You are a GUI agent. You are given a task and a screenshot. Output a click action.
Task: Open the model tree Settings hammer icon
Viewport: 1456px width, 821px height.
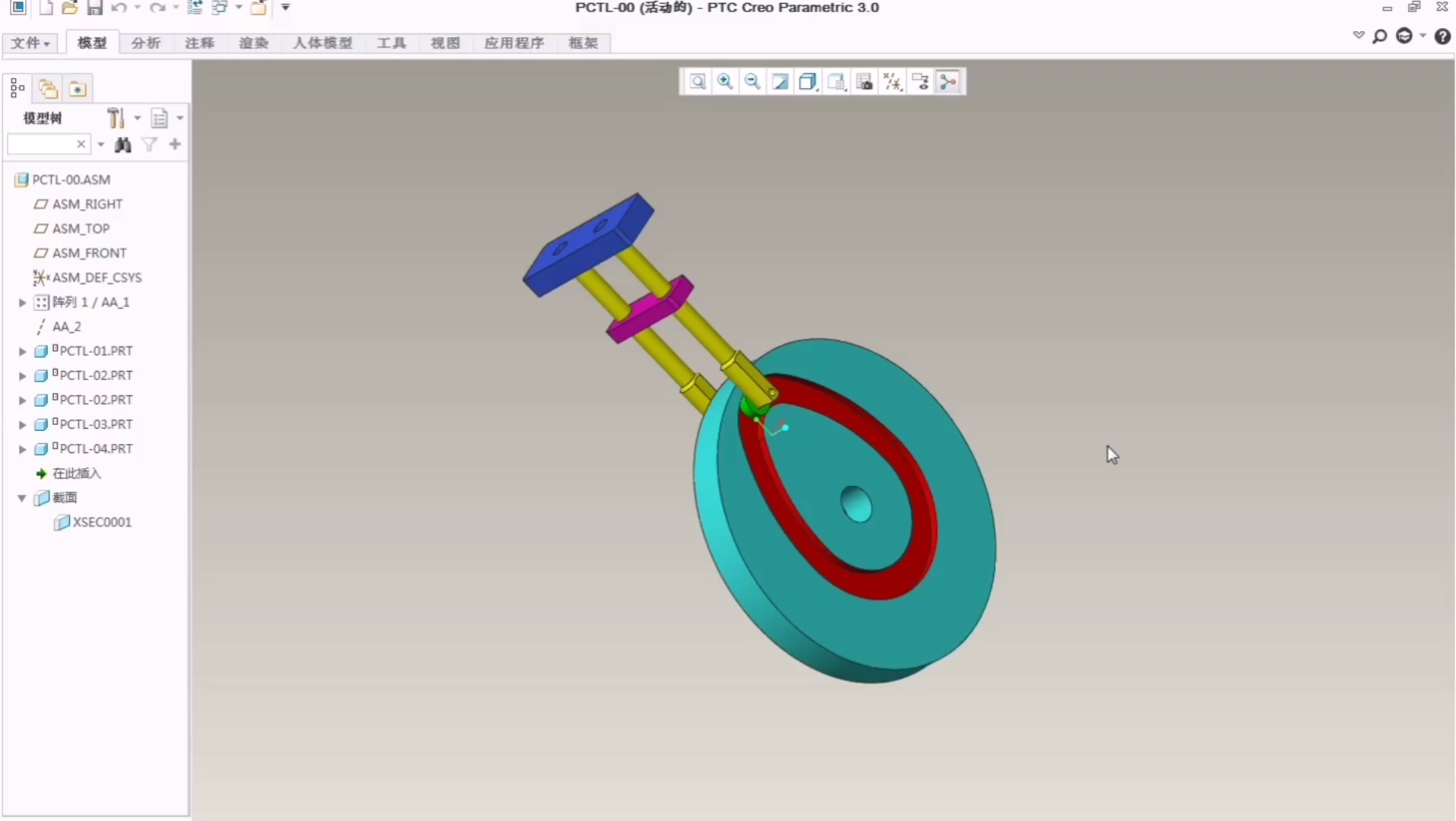coord(116,118)
